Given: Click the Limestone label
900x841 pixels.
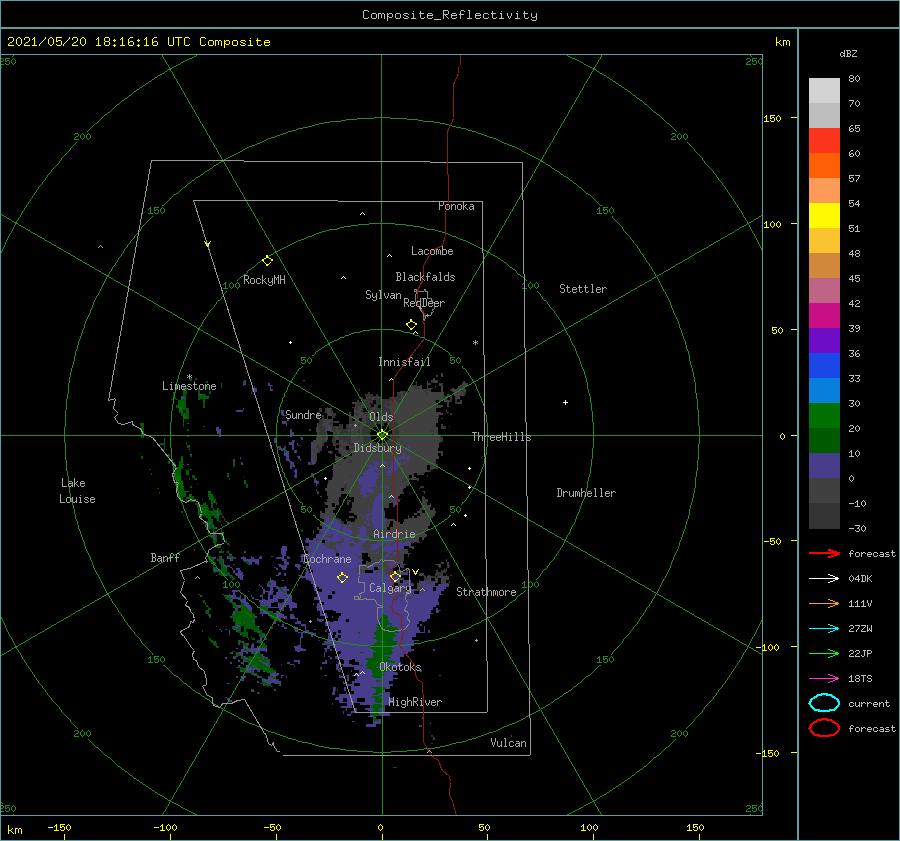Looking at the screenshot, I should (189, 386).
